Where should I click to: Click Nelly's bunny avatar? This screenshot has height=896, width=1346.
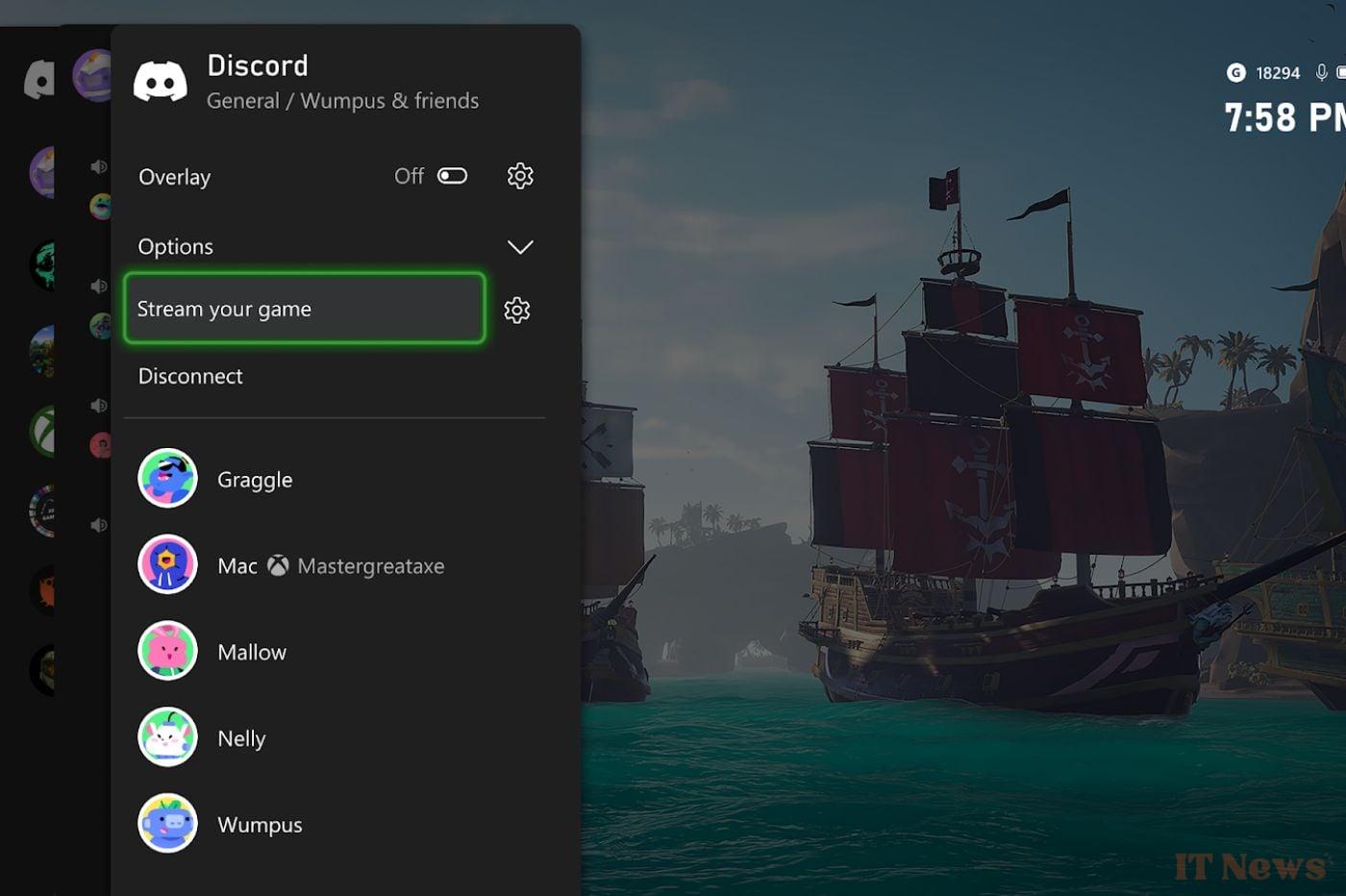pyautogui.click(x=167, y=737)
